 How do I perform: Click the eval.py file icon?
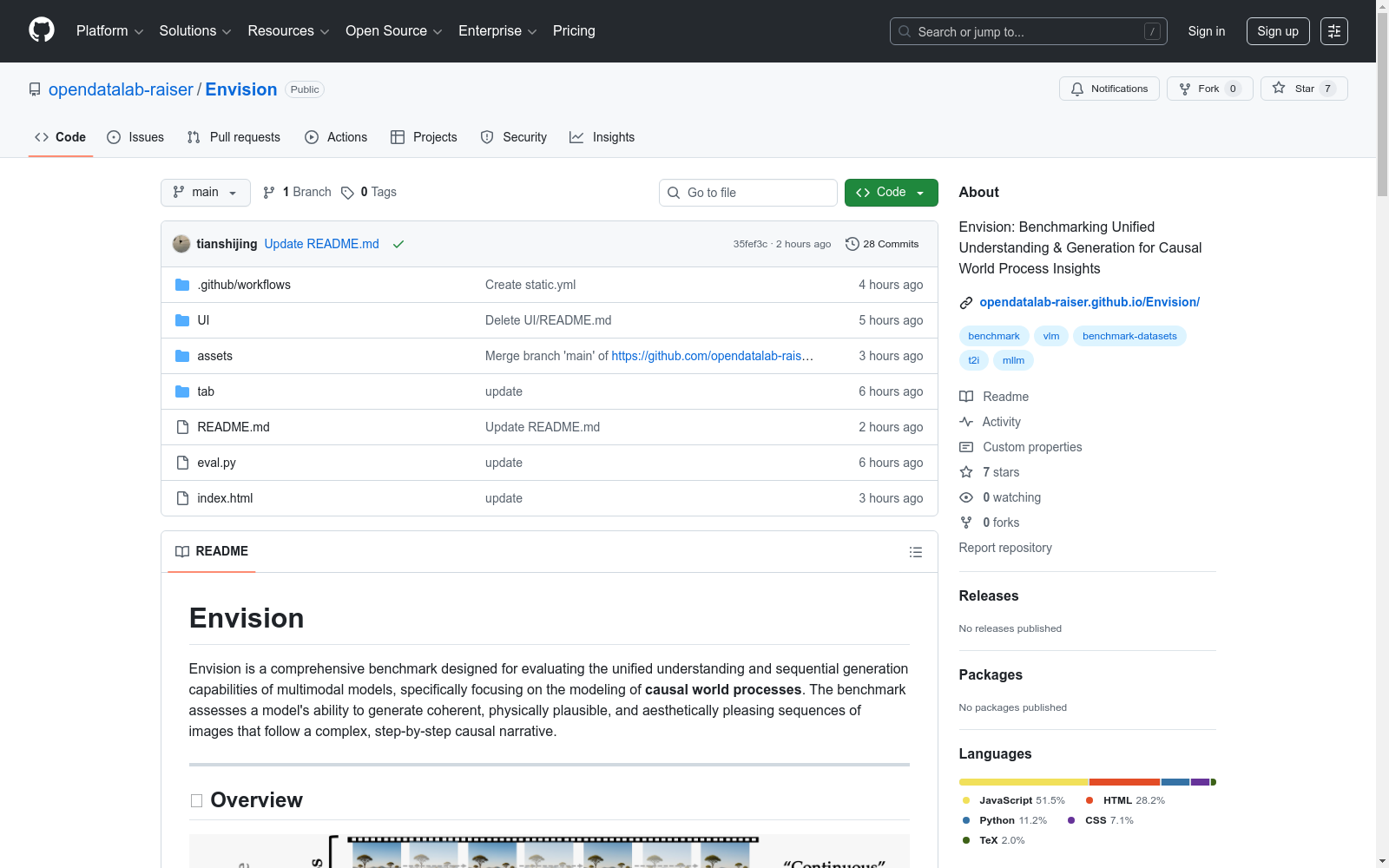point(182,463)
